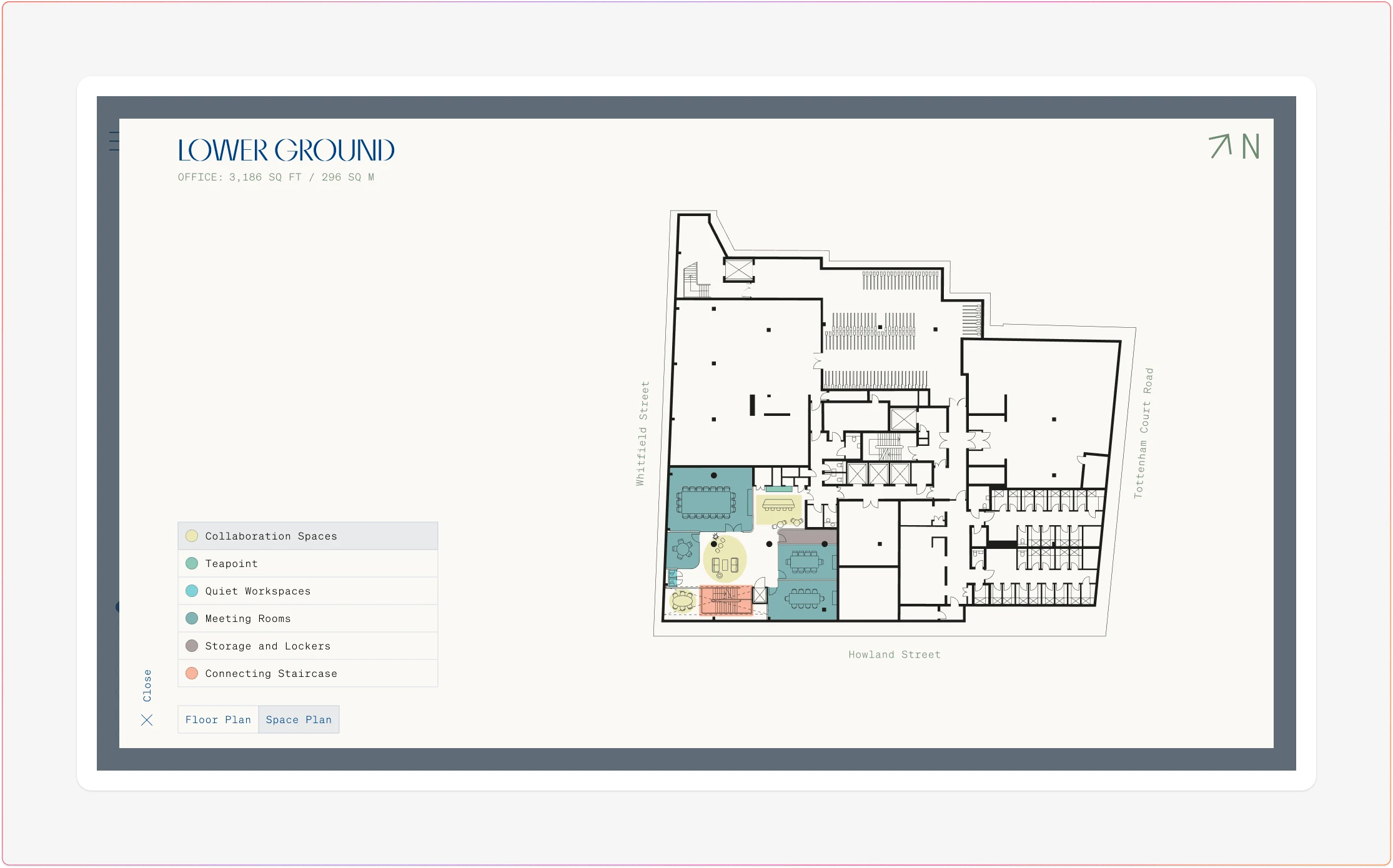
Task: Switch to the Space Plan tab
Action: (299, 720)
